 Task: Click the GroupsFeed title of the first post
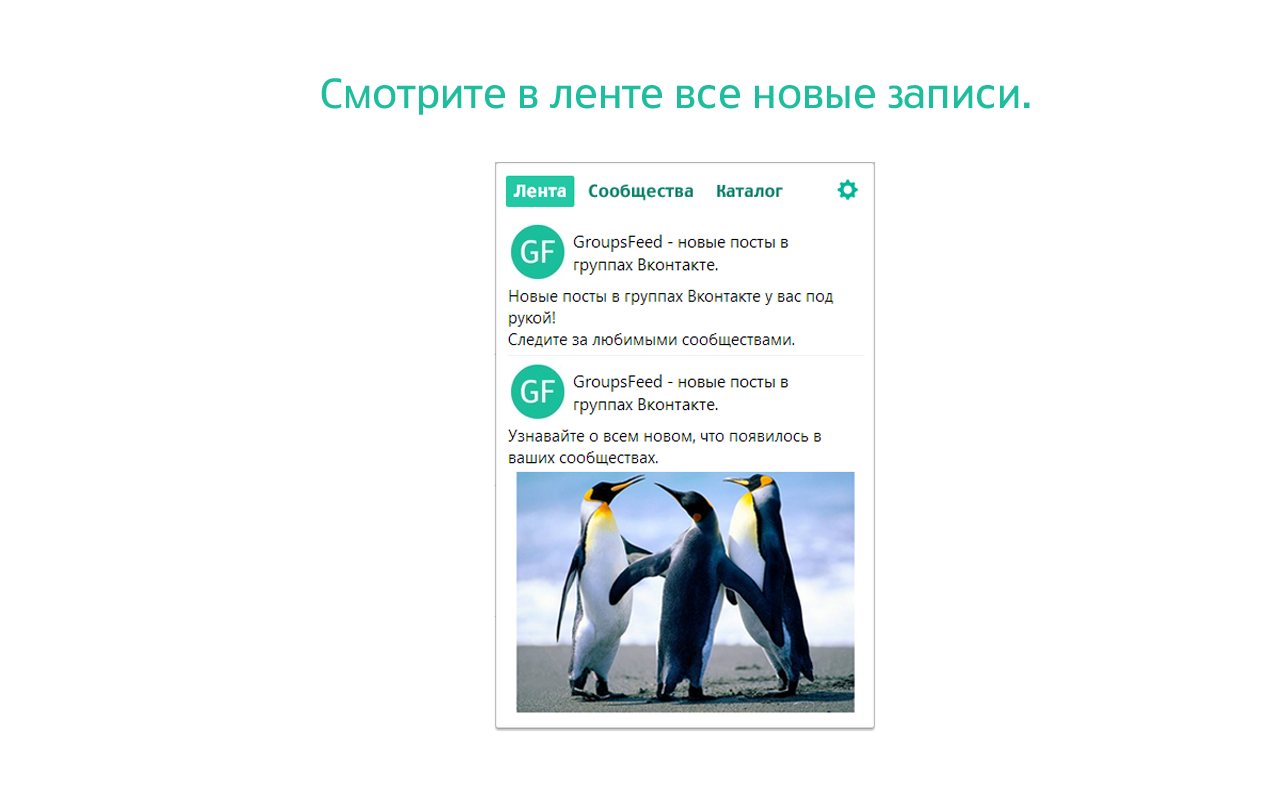pos(682,252)
